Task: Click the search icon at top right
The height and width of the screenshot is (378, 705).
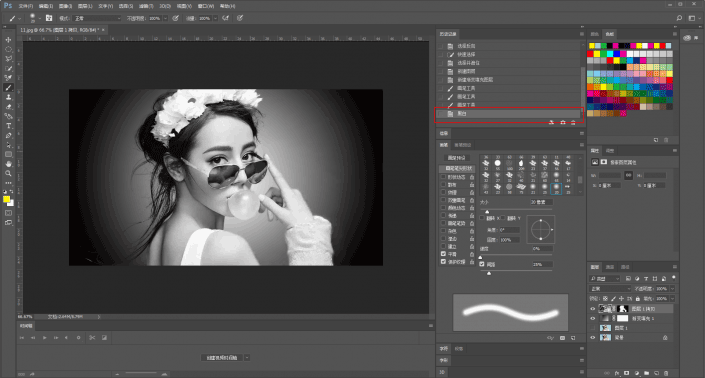Action: pos(679,18)
